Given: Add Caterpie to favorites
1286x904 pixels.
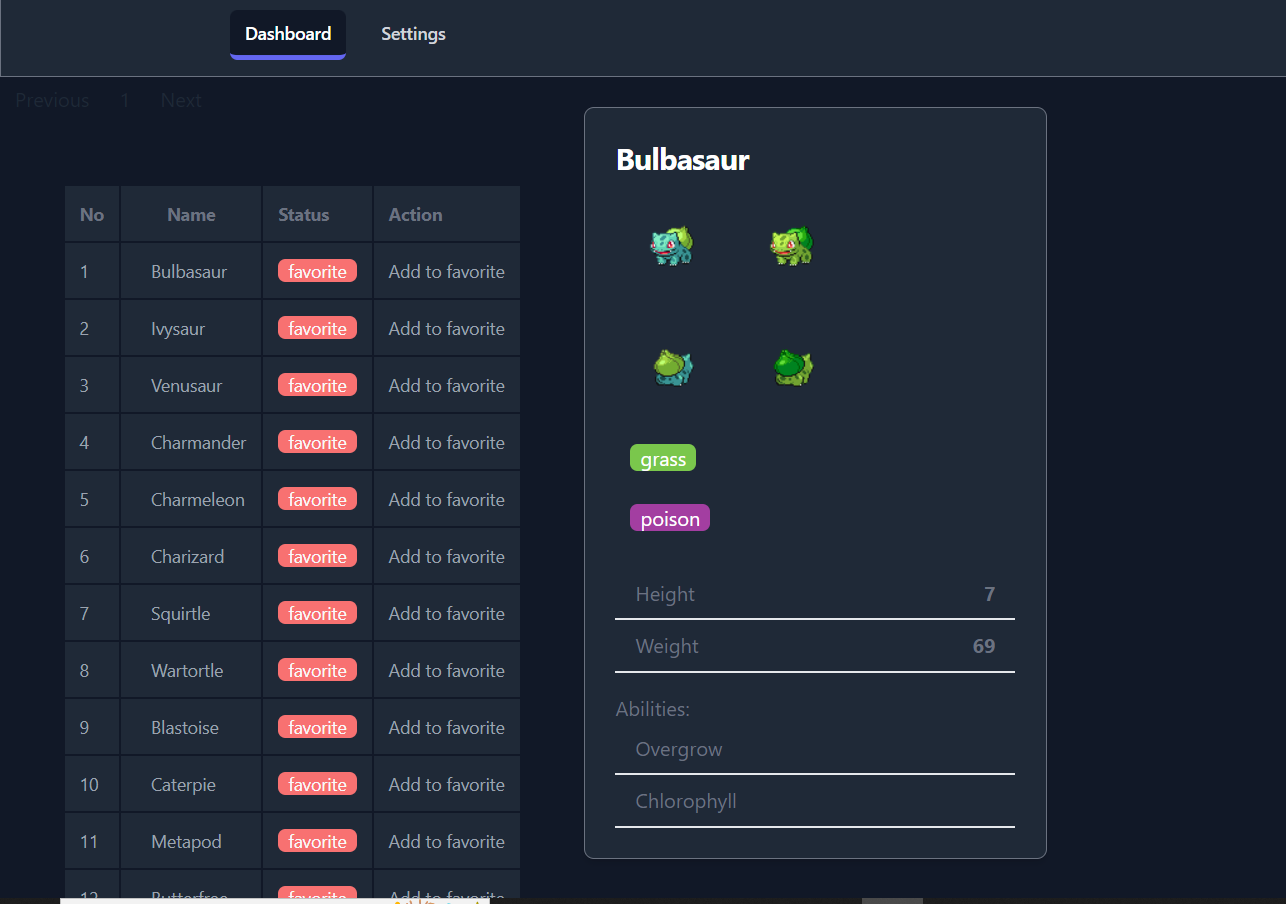Looking at the screenshot, I should tap(446, 784).
